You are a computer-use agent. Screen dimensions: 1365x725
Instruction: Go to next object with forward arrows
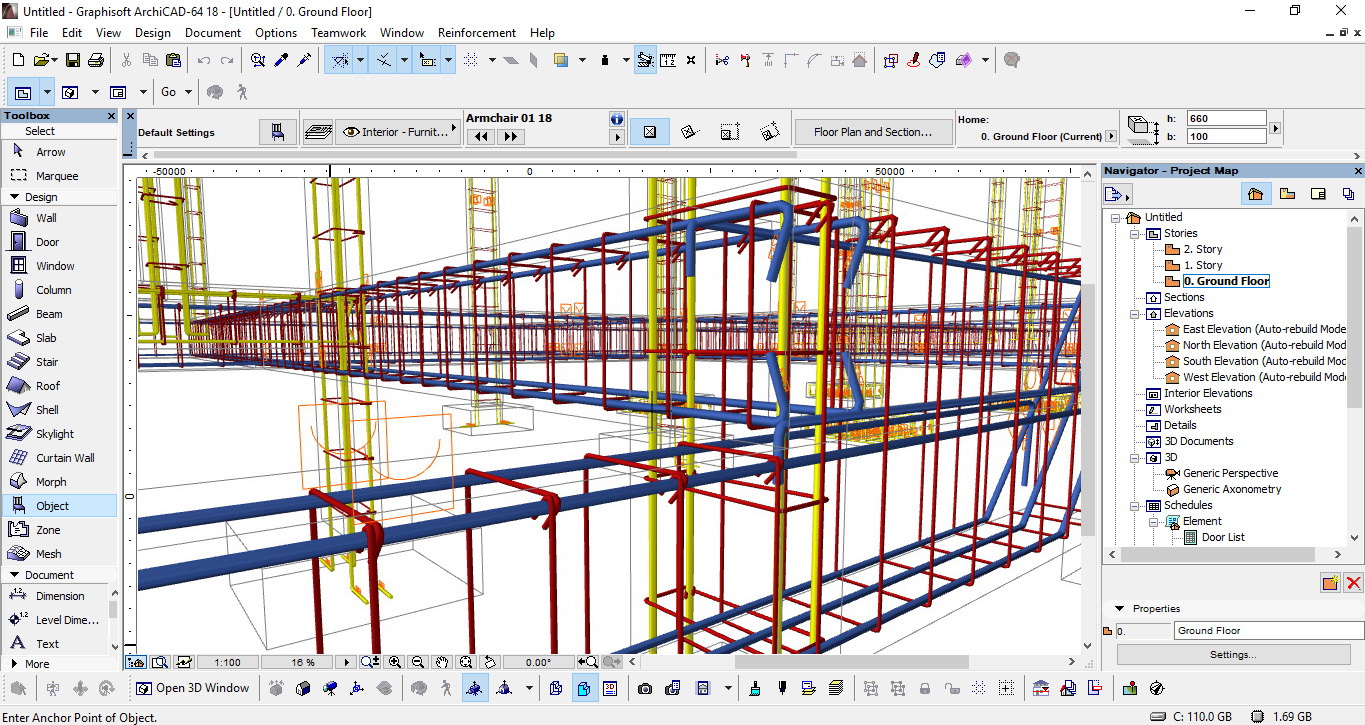tap(510, 137)
